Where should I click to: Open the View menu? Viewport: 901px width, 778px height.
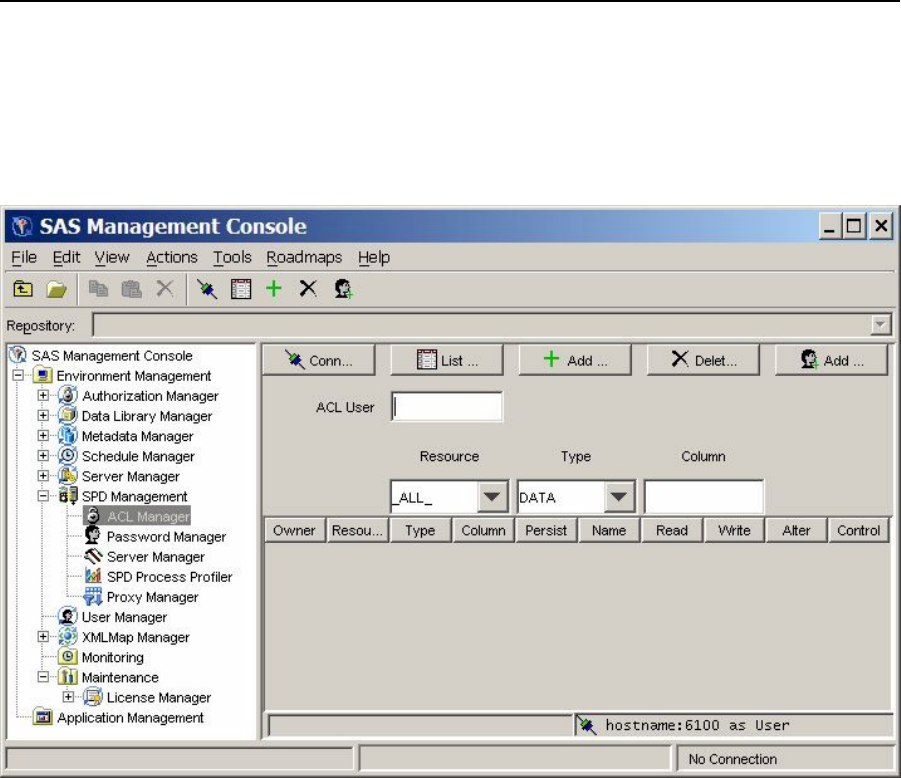[x=112, y=257]
